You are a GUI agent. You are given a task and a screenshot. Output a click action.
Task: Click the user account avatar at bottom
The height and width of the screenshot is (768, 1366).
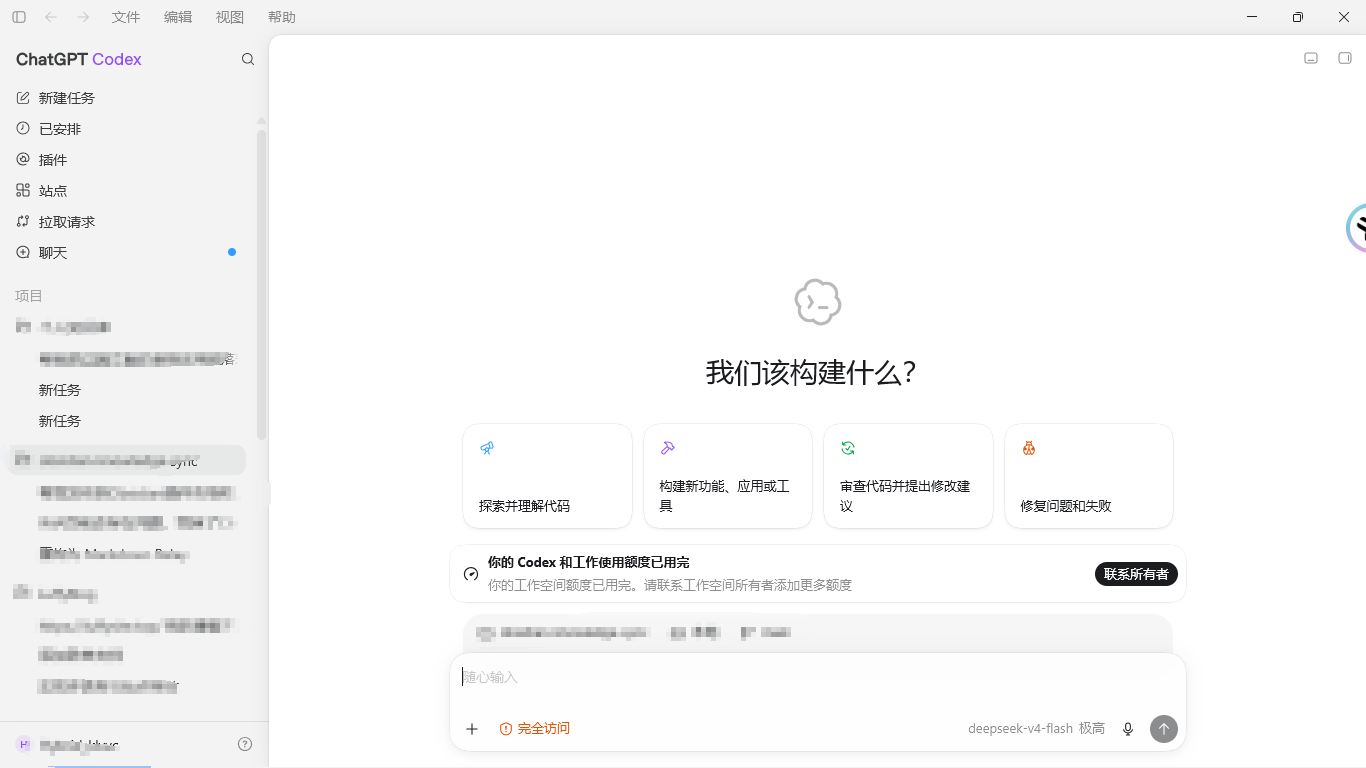click(24, 744)
